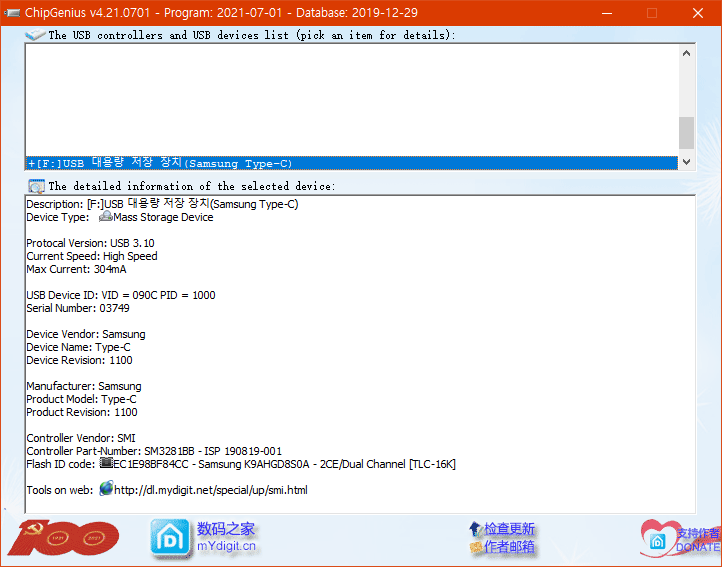Click the 'Device Revision: 1100' line
The image size is (722, 567).
(79, 360)
